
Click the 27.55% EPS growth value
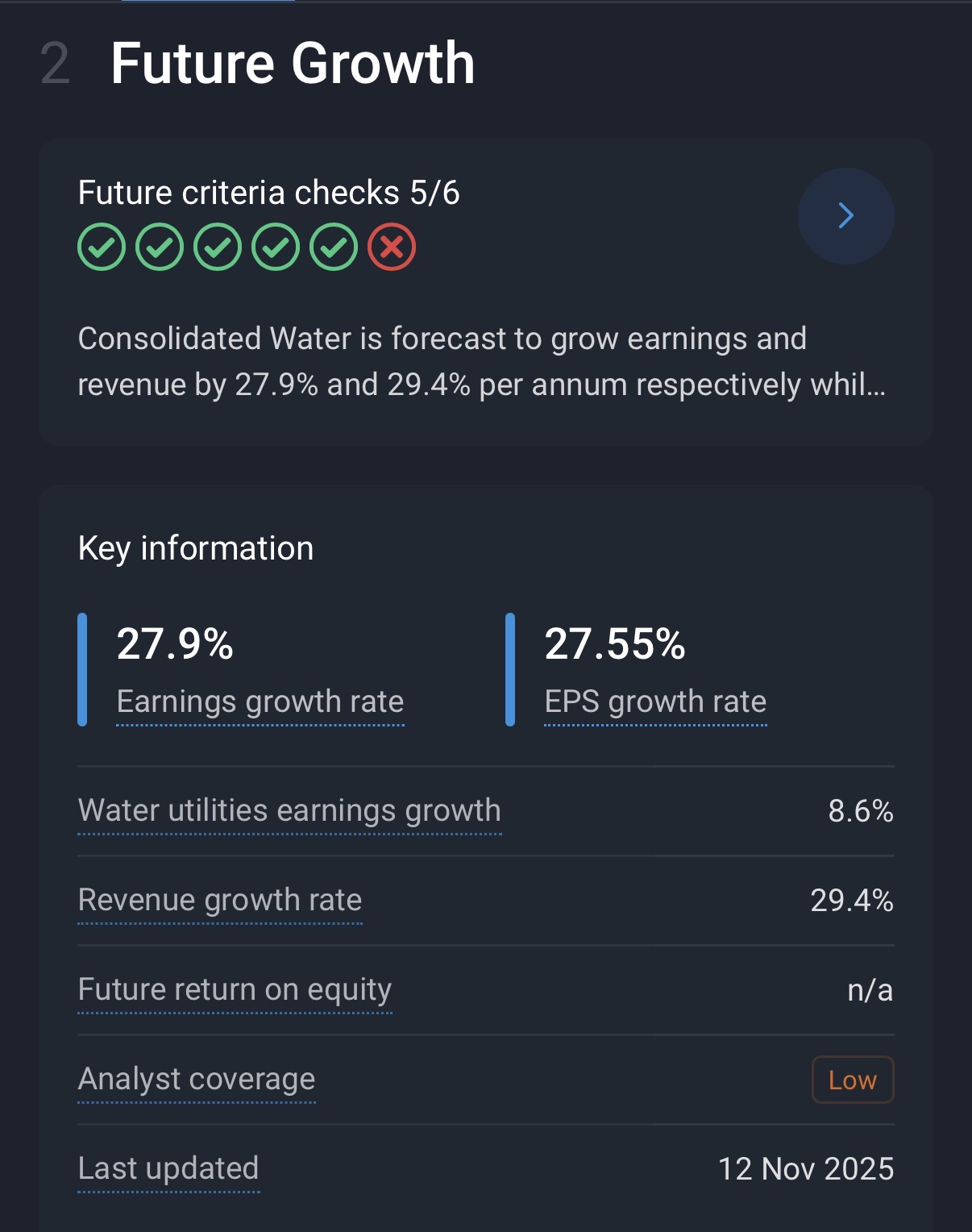point(615,644)
